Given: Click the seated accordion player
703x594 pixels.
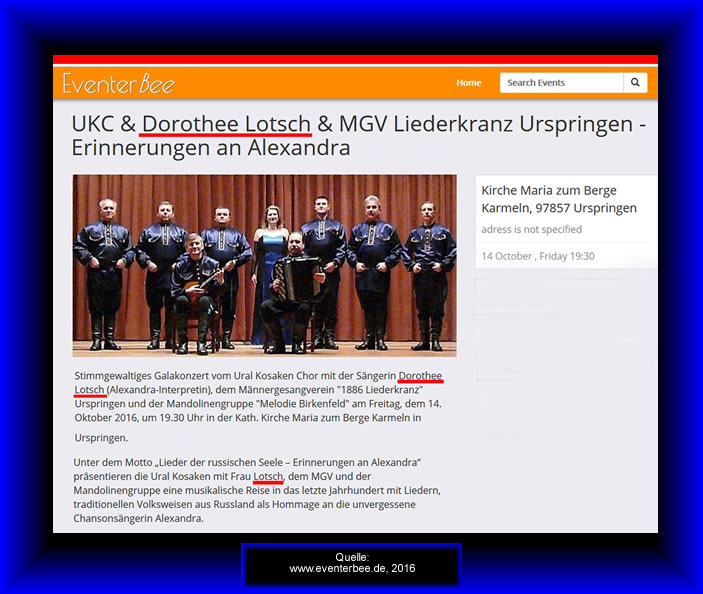Looking at the screenshot, I should tap(292, 291).
